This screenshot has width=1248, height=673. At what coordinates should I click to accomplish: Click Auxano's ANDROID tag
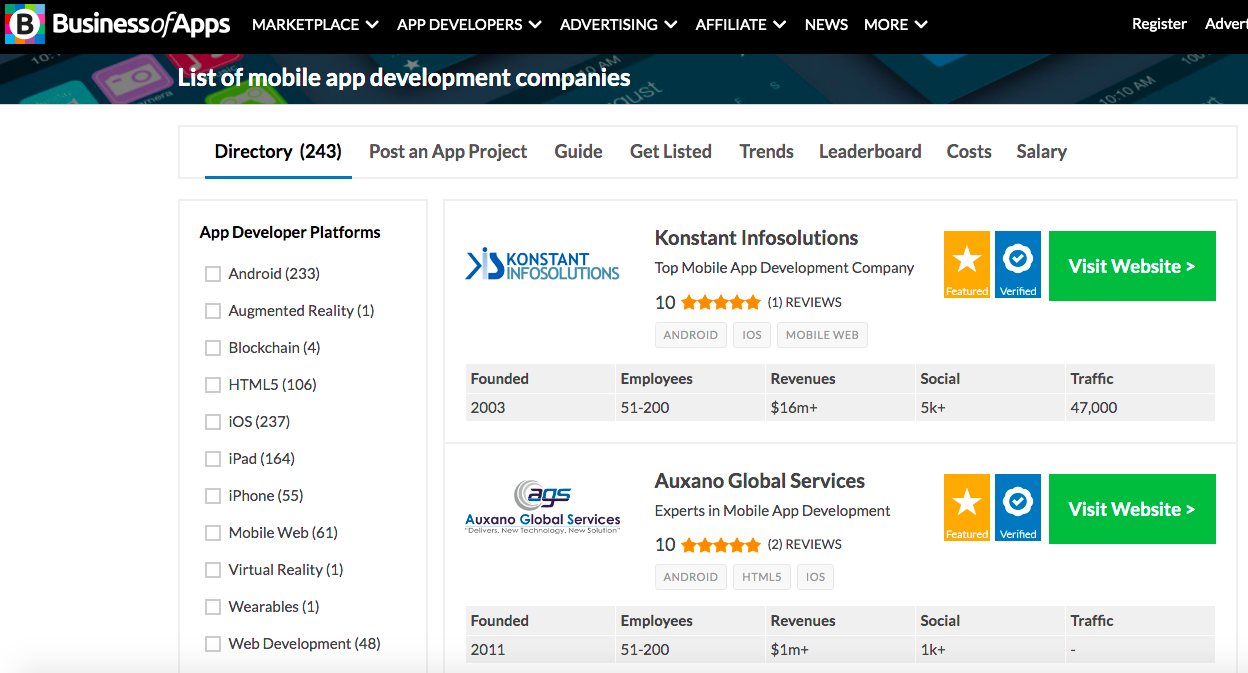pyautogui.click(x=690, y=577)
